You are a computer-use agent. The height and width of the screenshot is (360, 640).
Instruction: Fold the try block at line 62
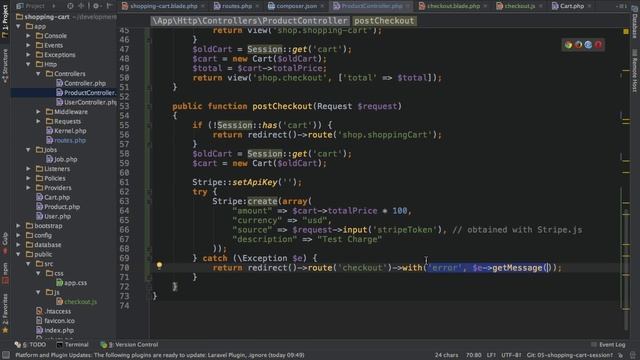coord(149,192)
